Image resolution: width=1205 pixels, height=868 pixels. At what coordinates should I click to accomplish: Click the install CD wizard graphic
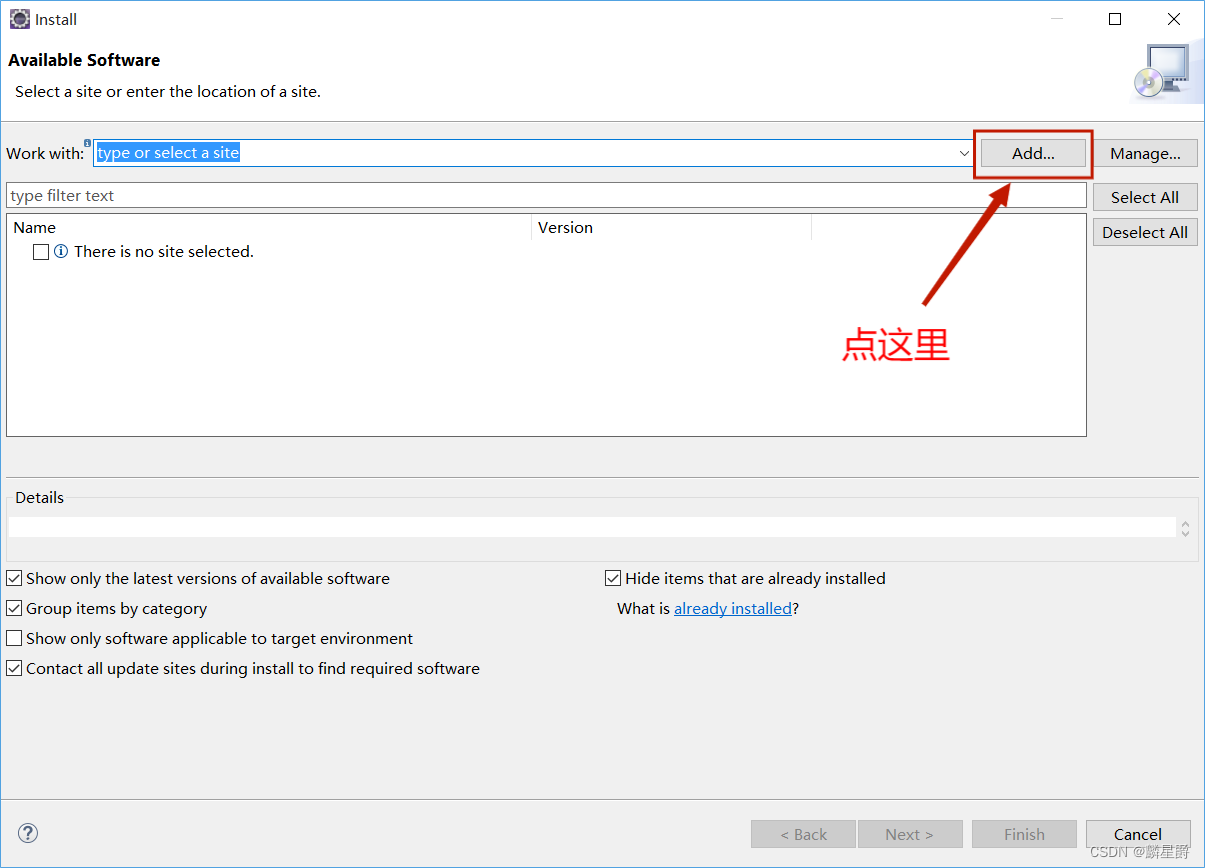click(1160, 73)
